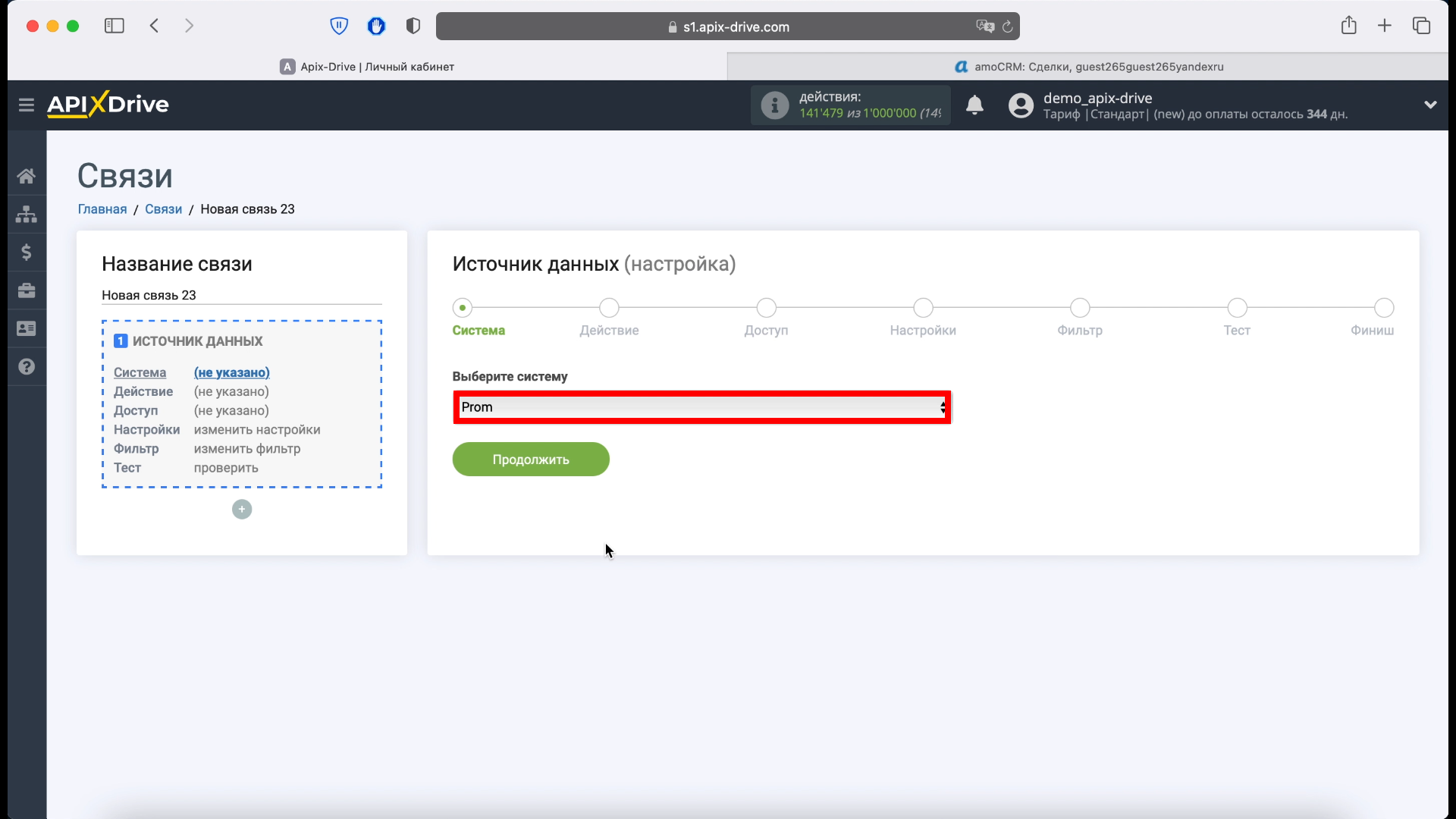Click the Финиш step circle
The width and height of the screenshot is (1456, 819).
1384,308
